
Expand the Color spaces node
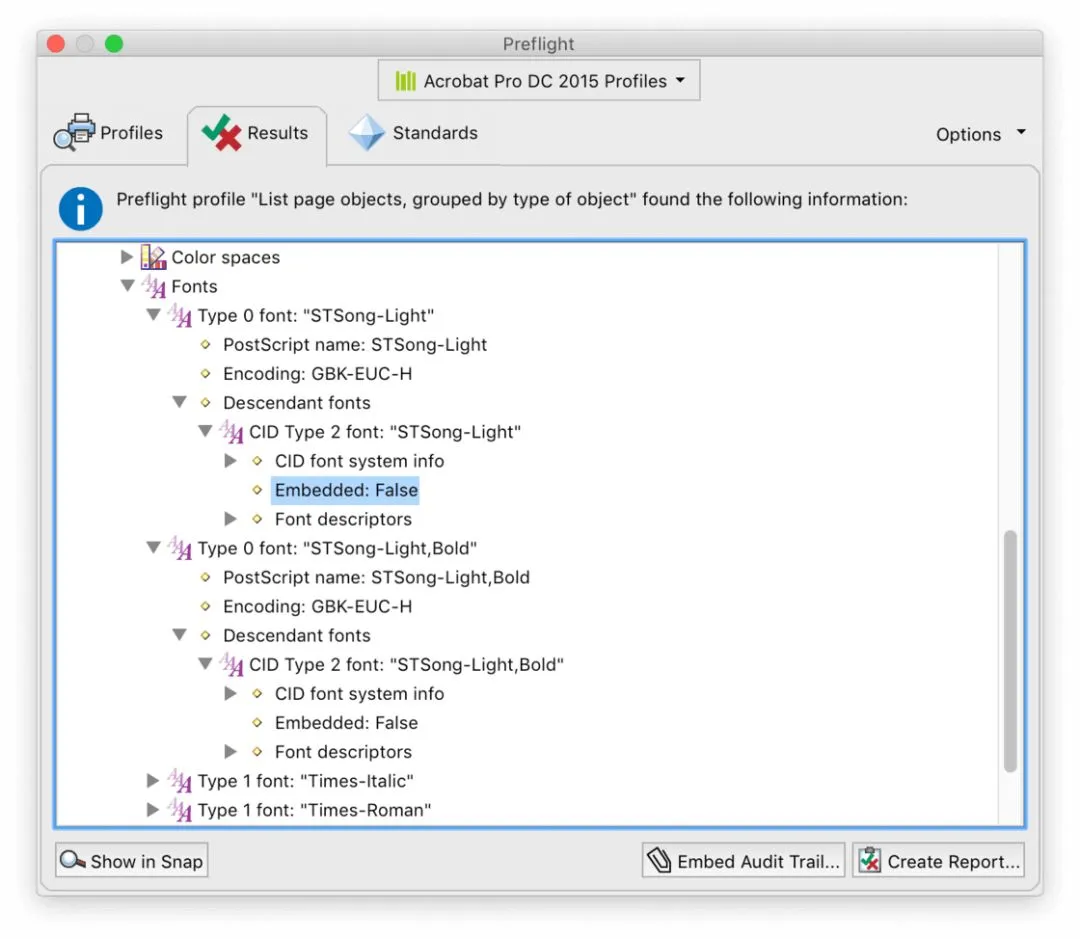(x=127, y=257)
